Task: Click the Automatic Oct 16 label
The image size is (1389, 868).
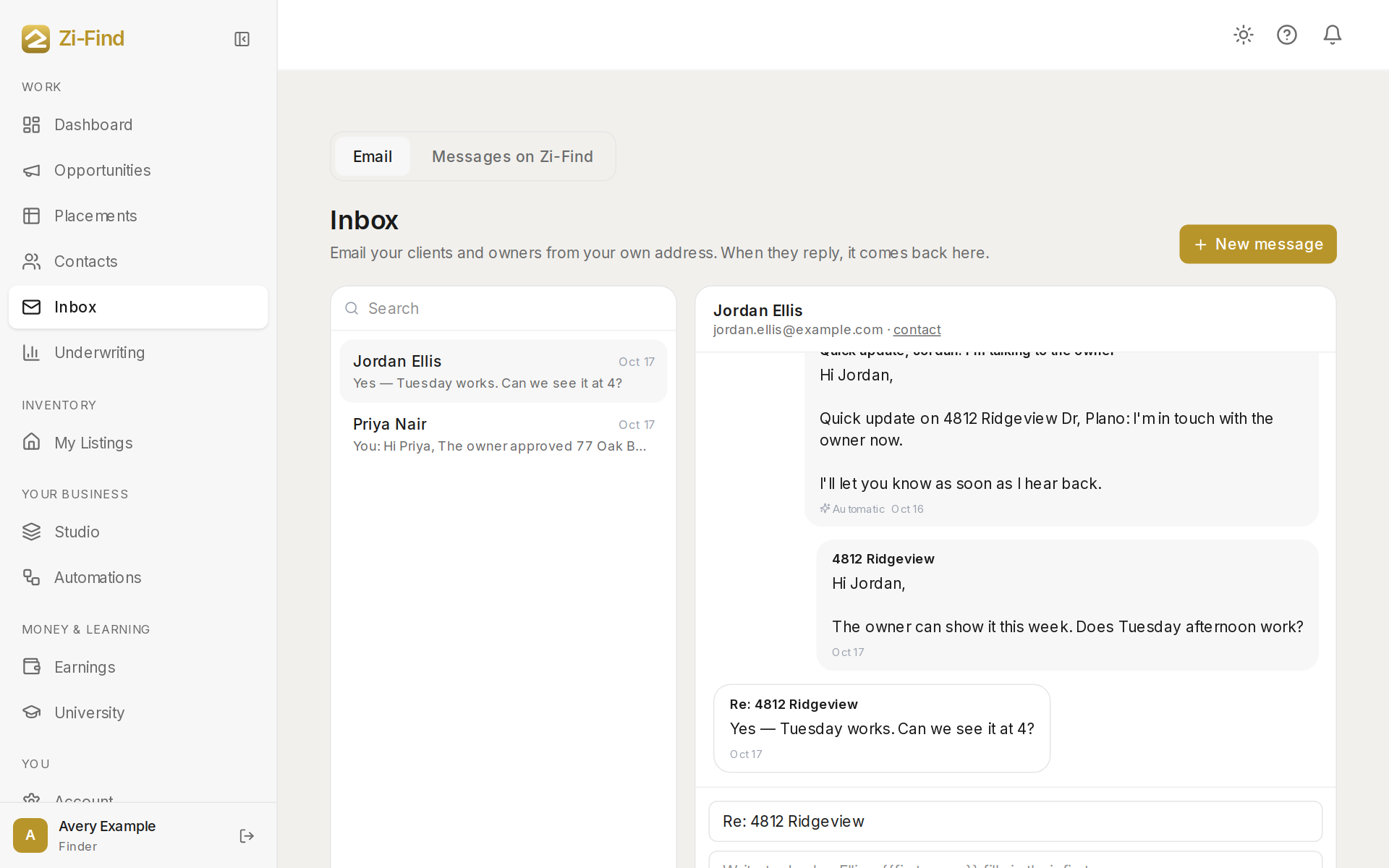Action: 872,509
